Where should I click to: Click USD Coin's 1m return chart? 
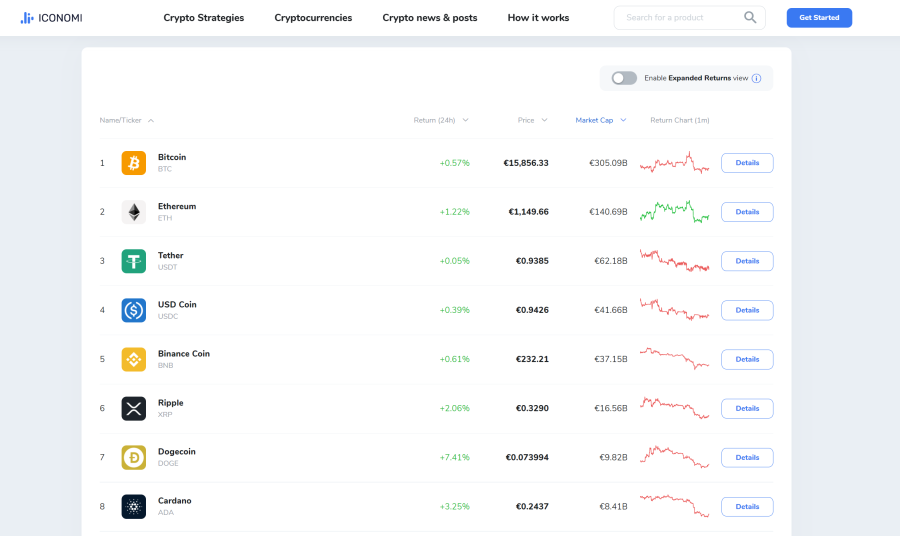tap(674, 310)
